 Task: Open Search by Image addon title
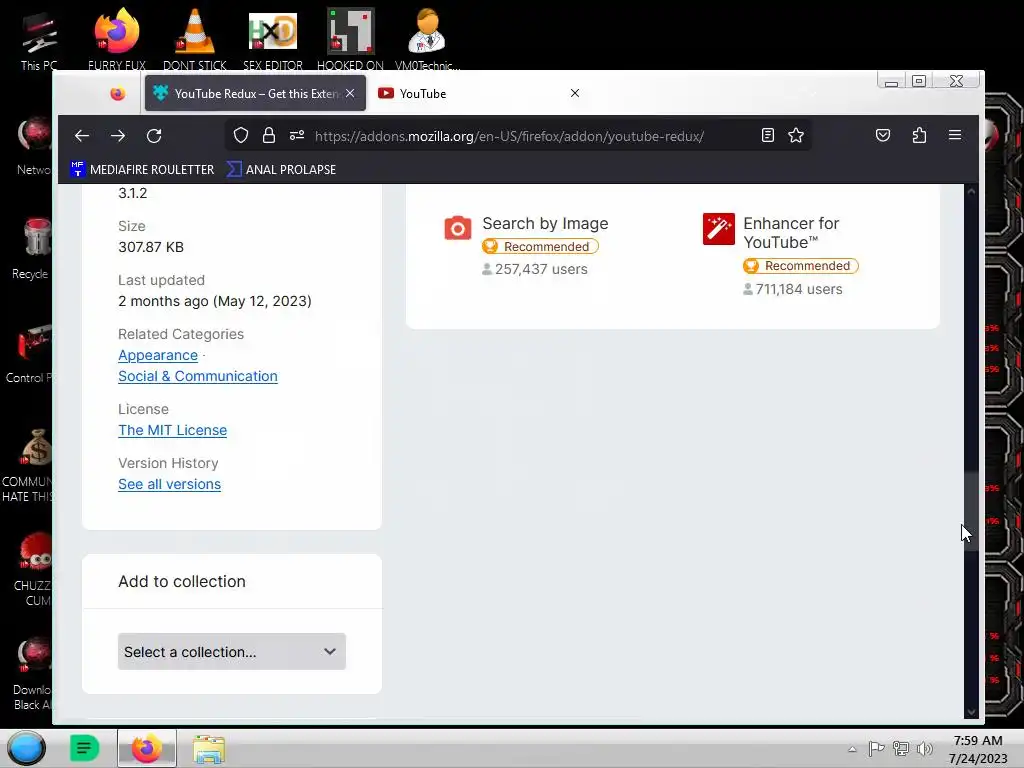tap(545, 223)
